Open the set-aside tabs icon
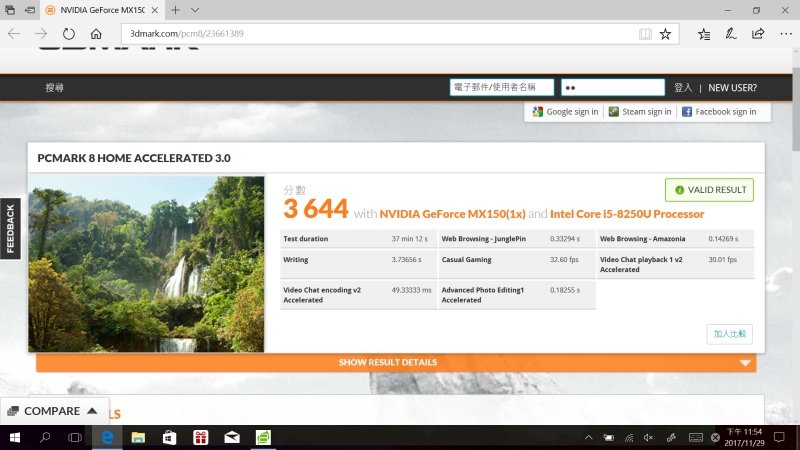Image resolution: width=800 pixels, height=450 pixels. 10,10
